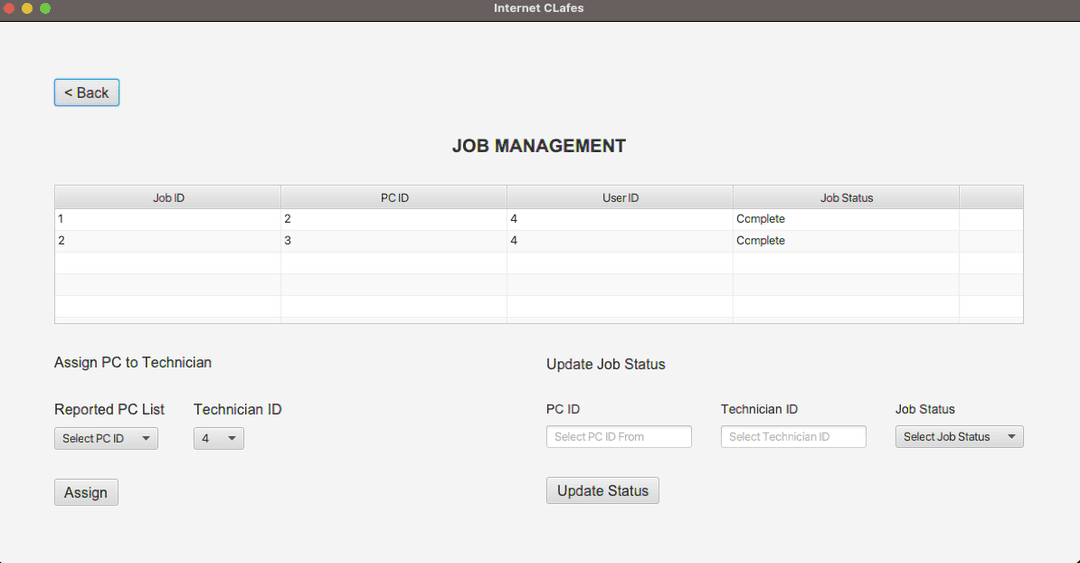
Task: Select the second table row's Job ID cell
Action: pyautogui.click(x=168, y=241)
